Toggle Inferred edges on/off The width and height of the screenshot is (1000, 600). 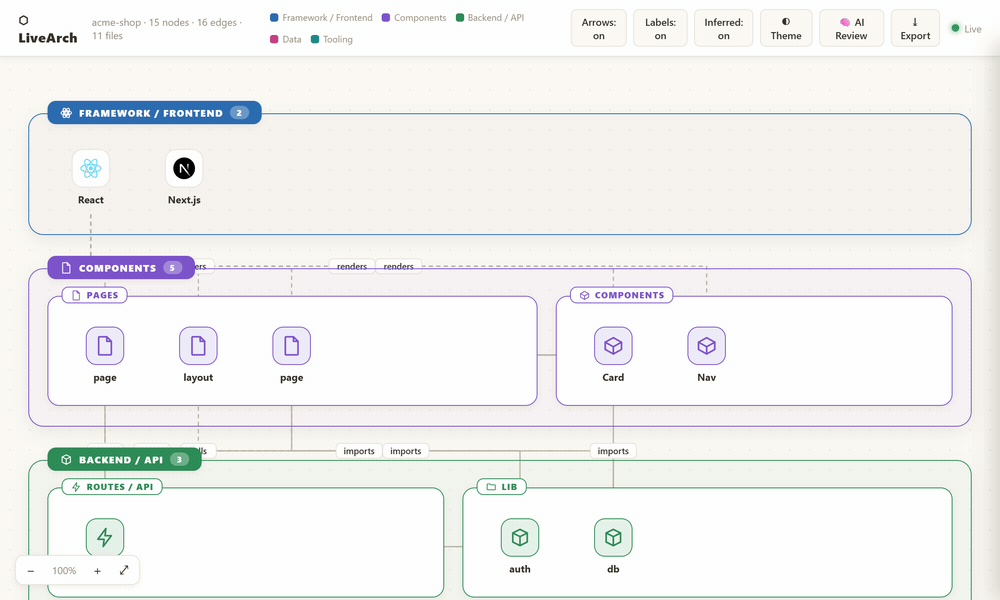click(723, 29)
